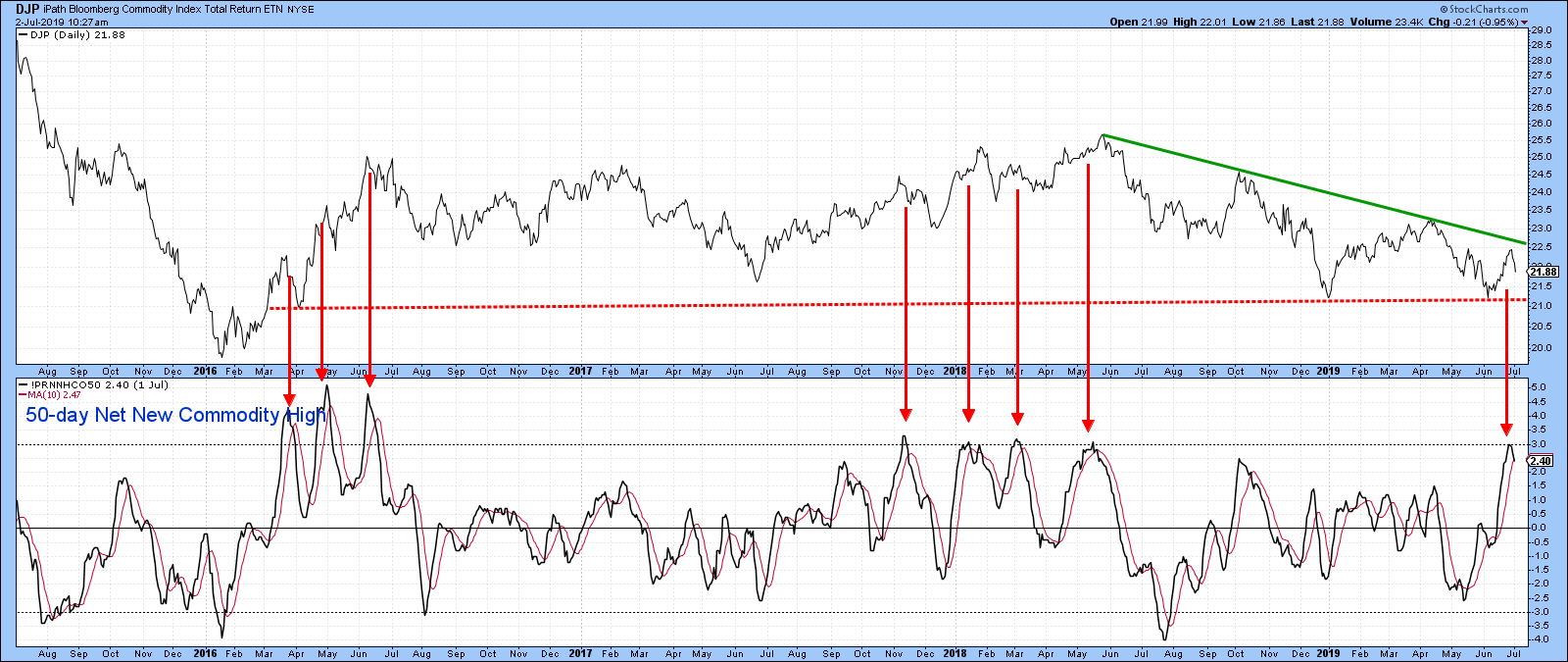Click the 29.0 price axis tick
Screen dimensions: 1568x662
pyautogui.click(x=1542, y=29)
